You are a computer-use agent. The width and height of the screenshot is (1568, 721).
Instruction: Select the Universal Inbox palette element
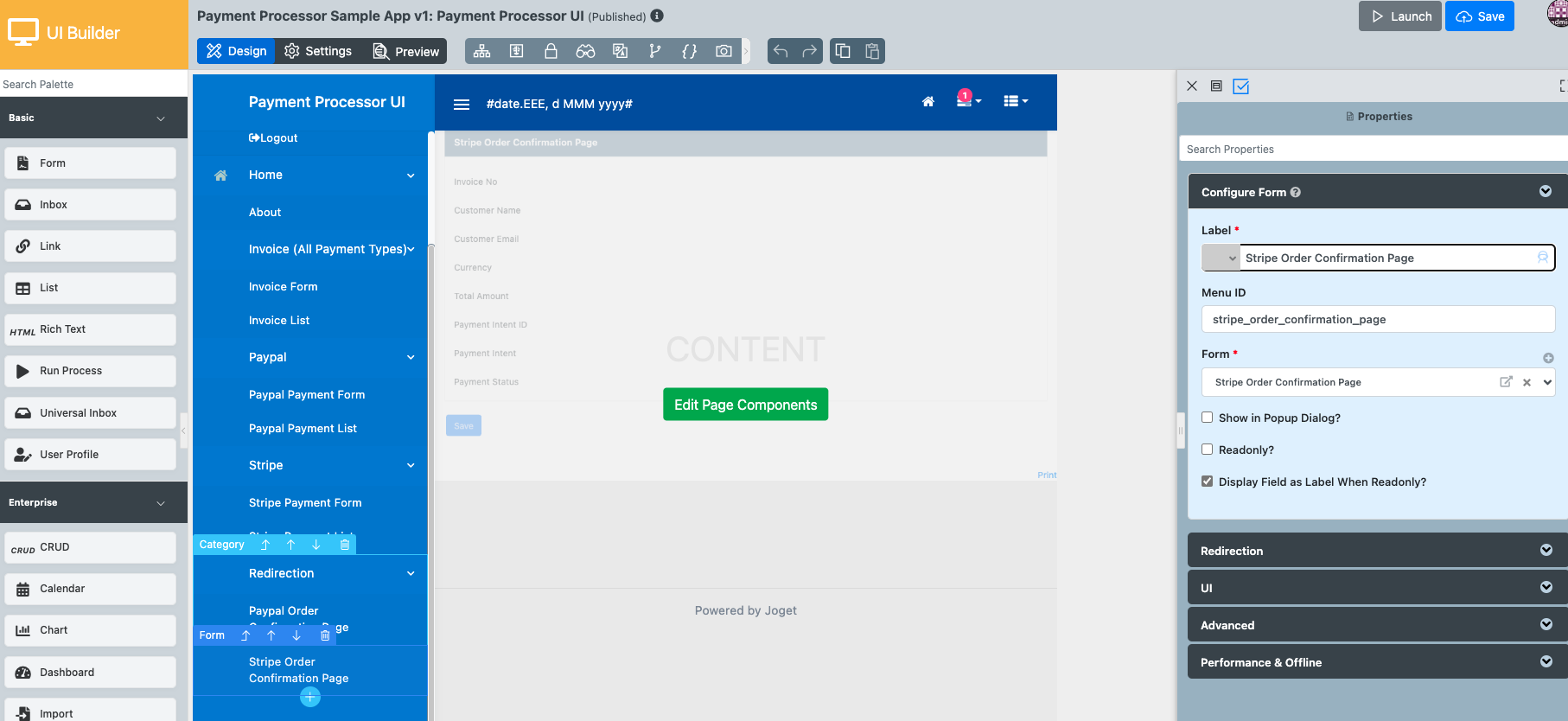(x=90, y=412)
